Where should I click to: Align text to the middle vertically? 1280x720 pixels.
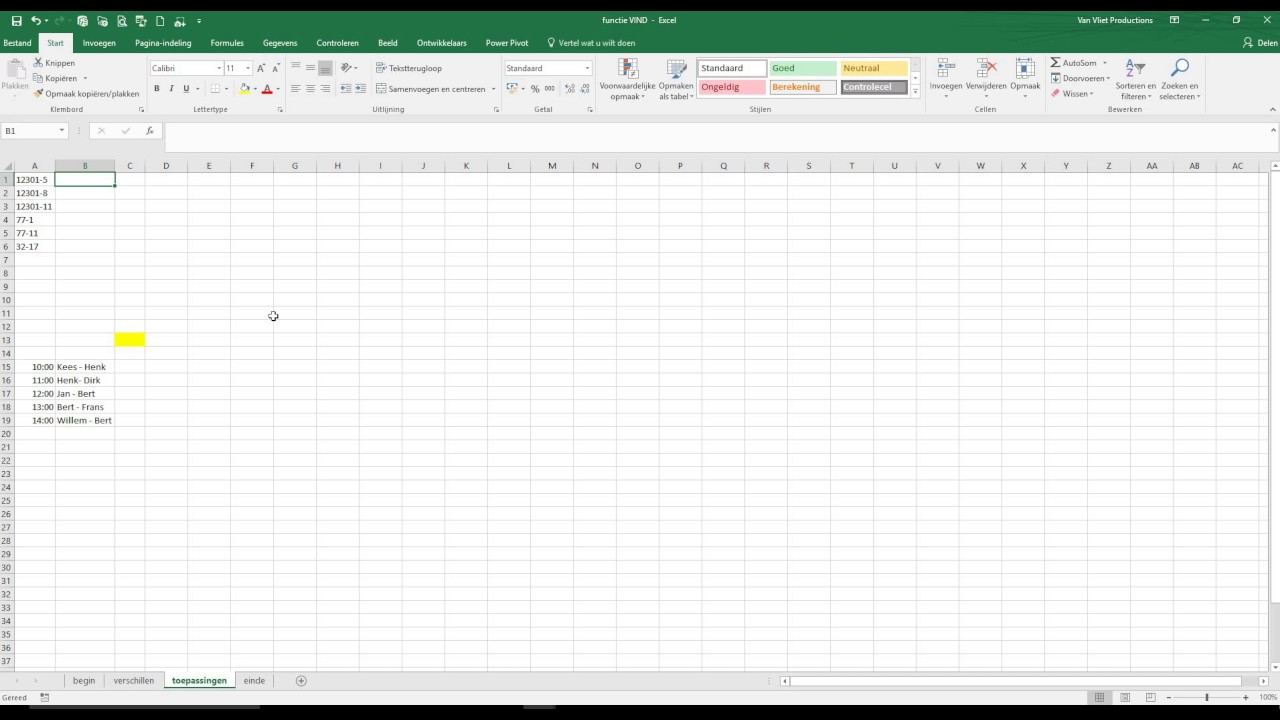310,68
